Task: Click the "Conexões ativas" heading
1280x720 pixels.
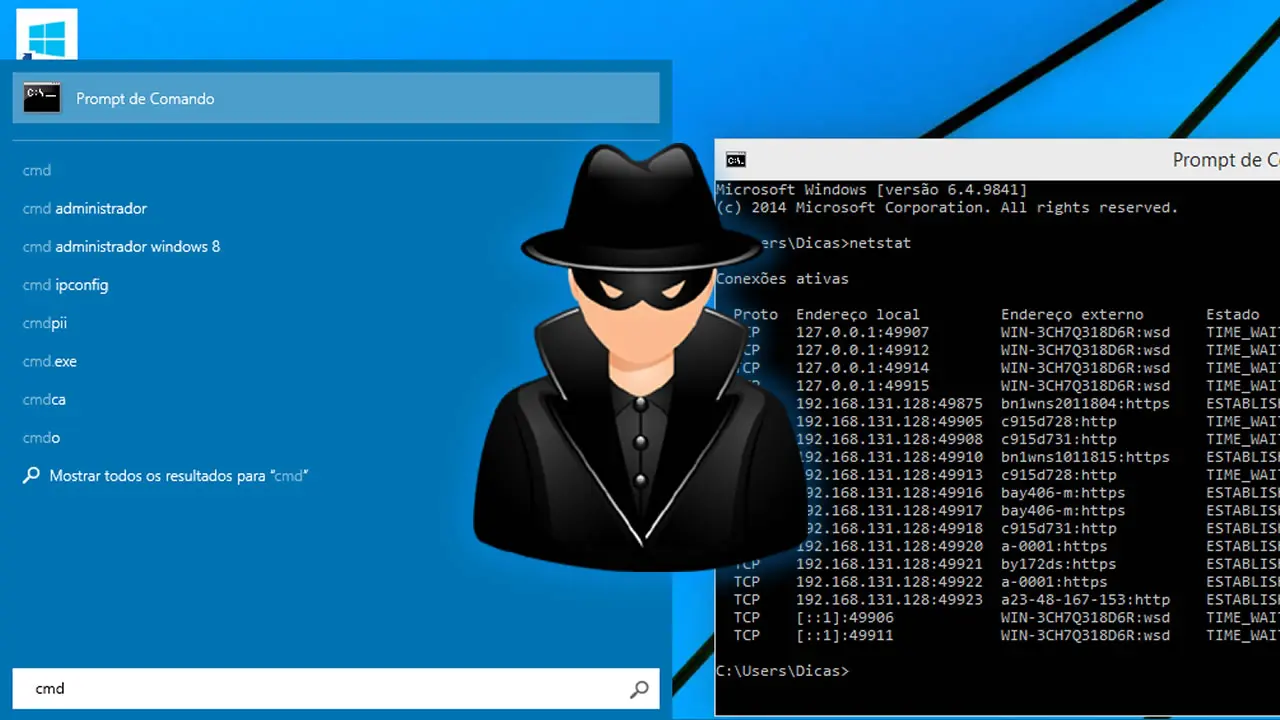Action: (782, 279)
